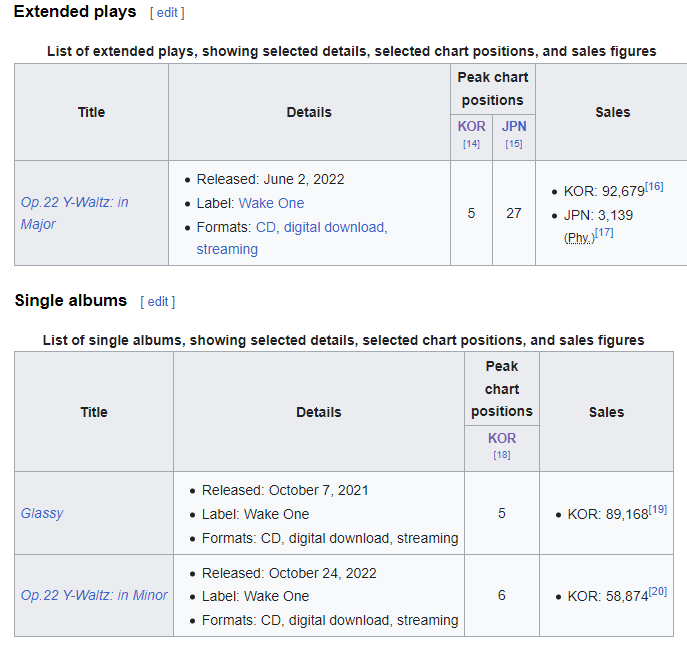Click edit link beside Single albums heading
Viewport: 687px width, 646px height.
[x=158, y=301]
